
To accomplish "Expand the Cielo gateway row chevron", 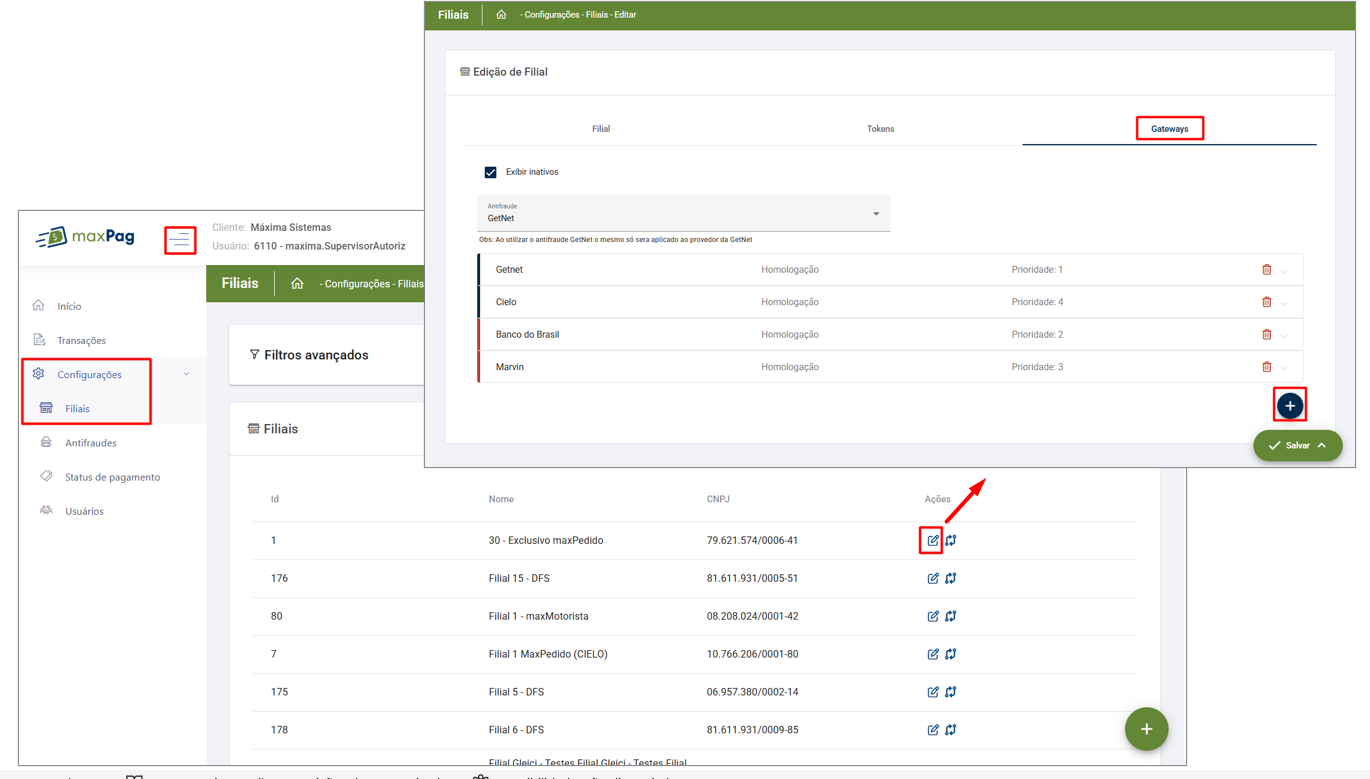I will [1285, 303].
